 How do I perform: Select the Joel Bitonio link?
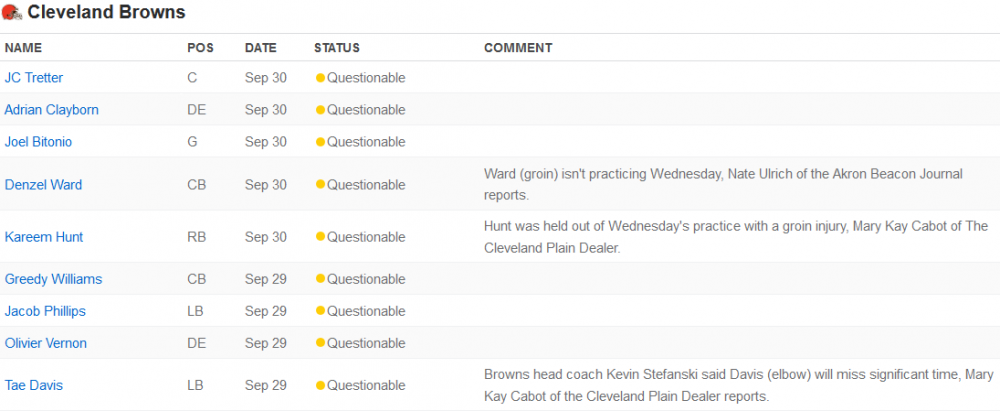38,142
